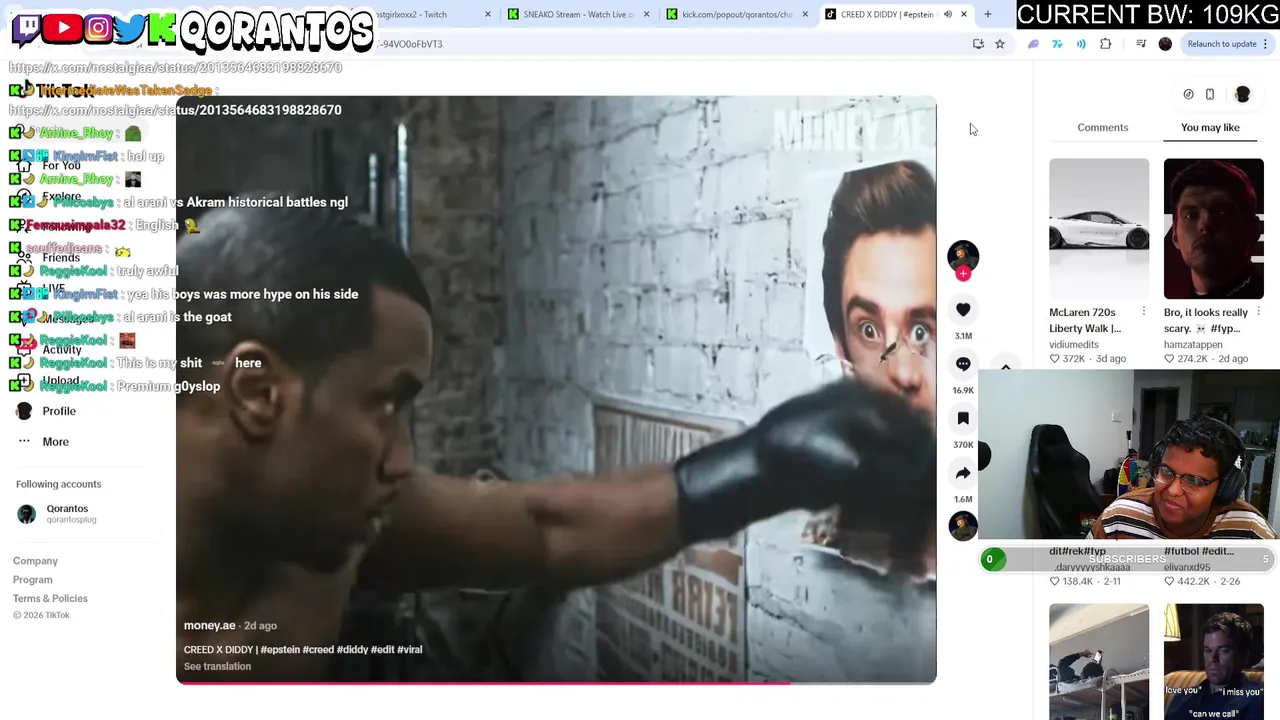Open the vidiumedits creator name
The height and width of the screenshot is (720, 1280).
[1075, 345]
